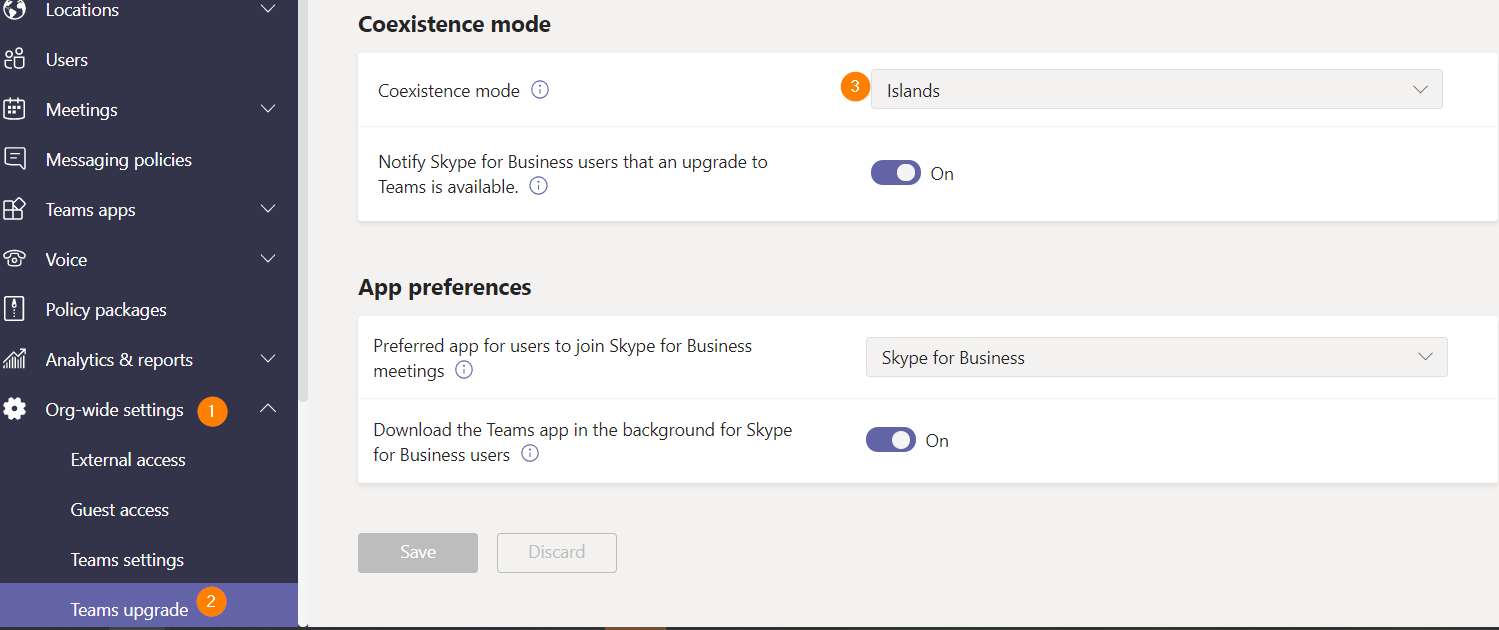
Task: Click the App preferences section heading
Action: (x=445, y=287)
